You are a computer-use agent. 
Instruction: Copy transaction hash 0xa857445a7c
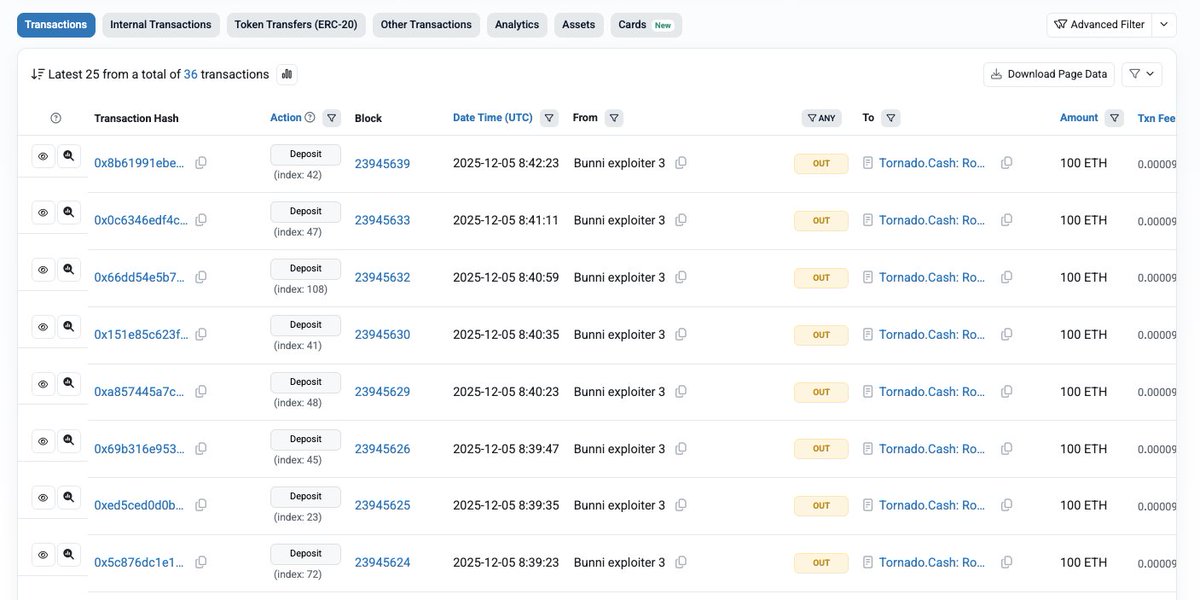pyautogui.click(x=201, y=391)
